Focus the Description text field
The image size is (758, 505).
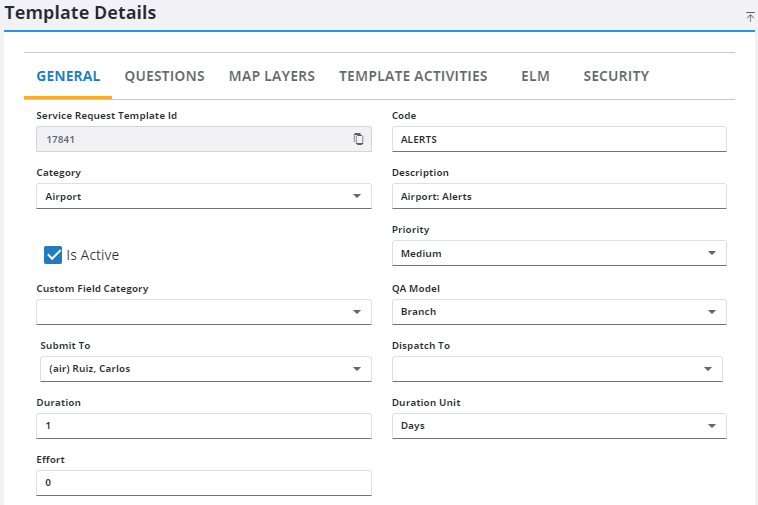click(558, 197)
